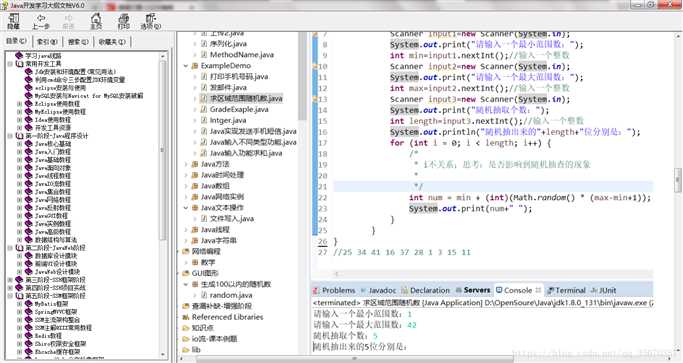Image resolution: width=683 pixels, height=363 pixels.
Task: Click the Java时间处理 package icon
Action: [195, 175]
